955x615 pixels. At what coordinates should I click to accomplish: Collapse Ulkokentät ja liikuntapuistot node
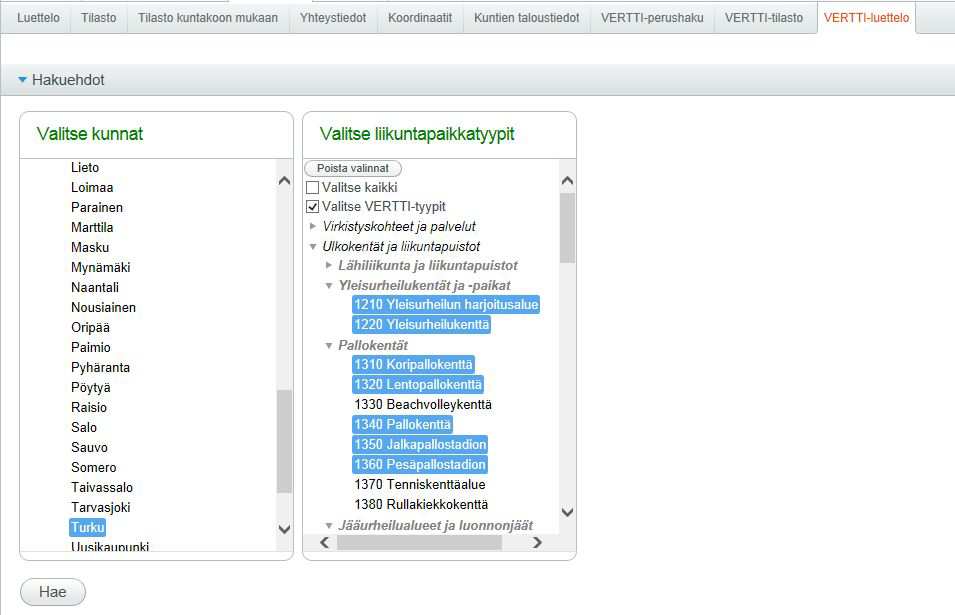pos(313,247)
